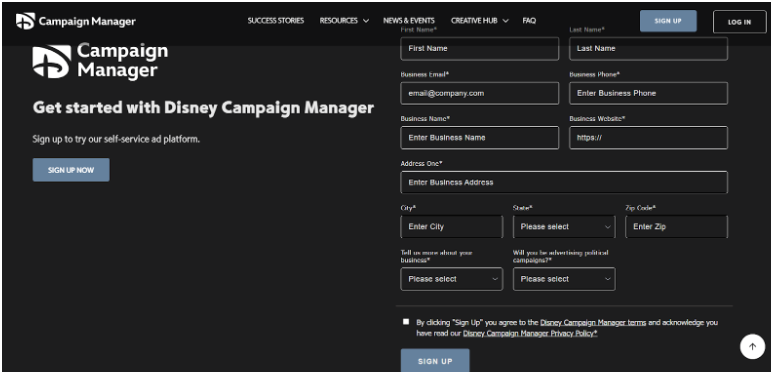Image resolution: width=773 pixels, height=374 pixels.
Task: Focus the Business Phone field
Action: 648,93
